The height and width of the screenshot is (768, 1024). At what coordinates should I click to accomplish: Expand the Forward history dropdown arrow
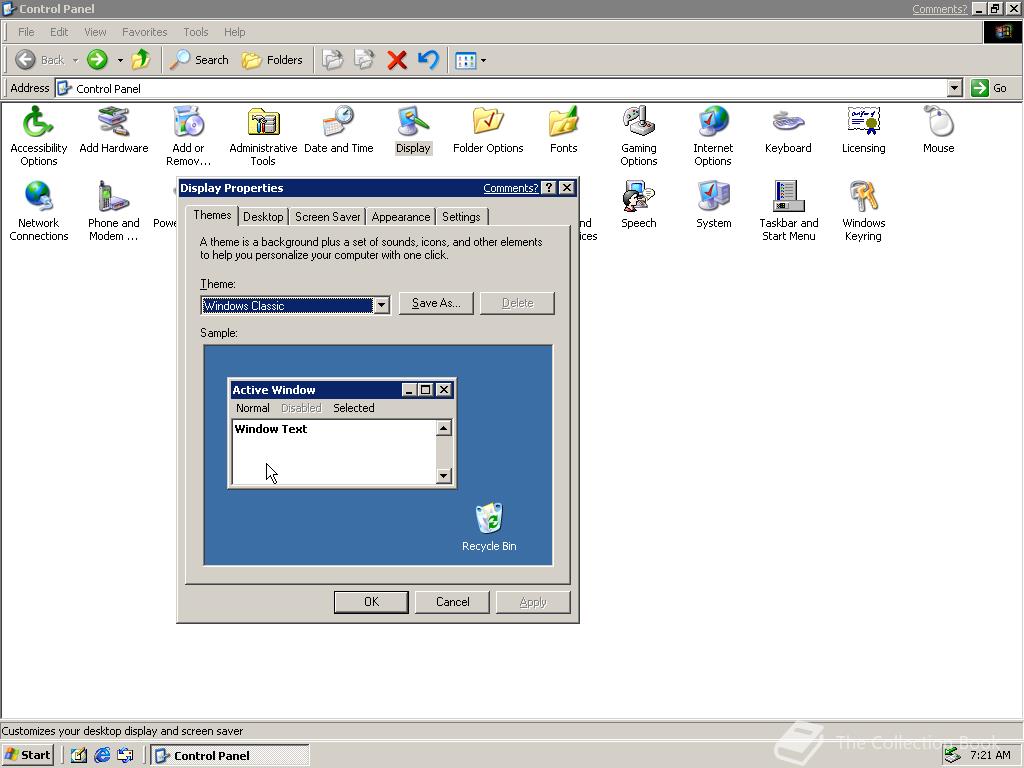[x=120, y=61]
